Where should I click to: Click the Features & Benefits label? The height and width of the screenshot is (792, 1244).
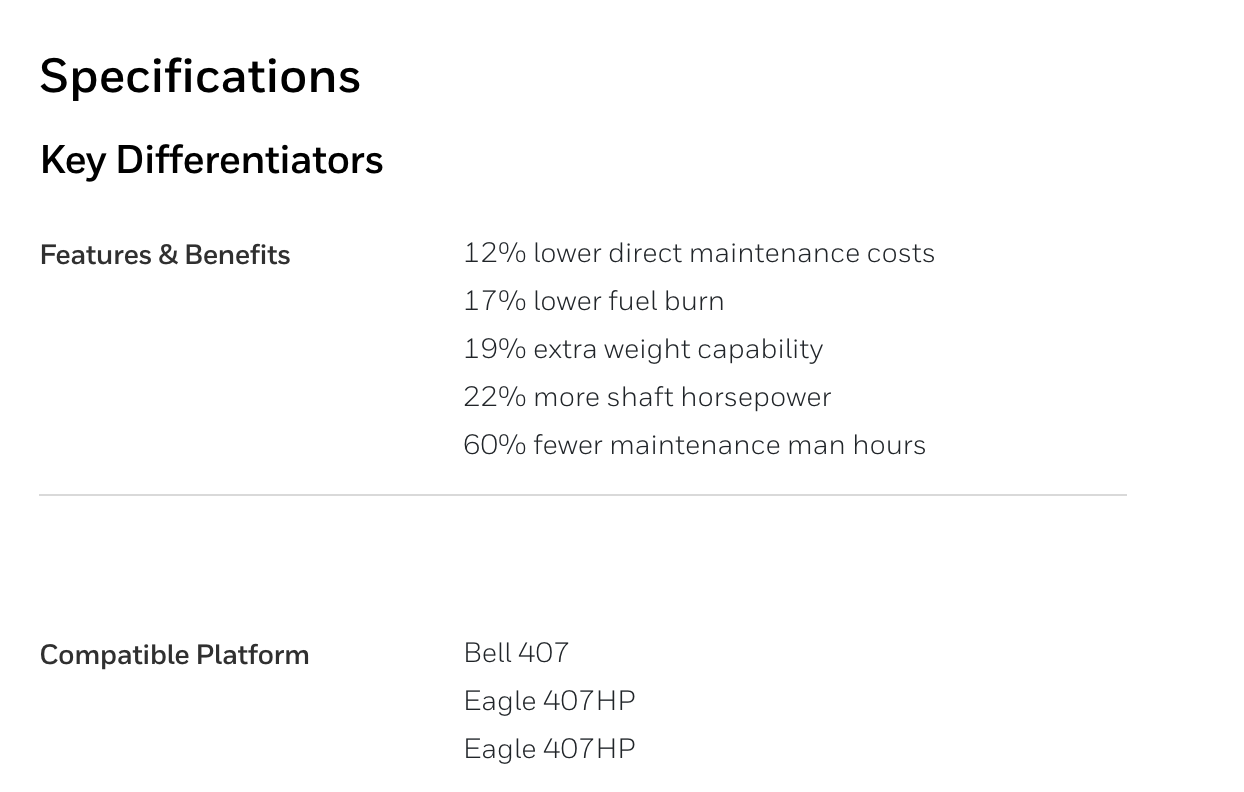point(165,255)
